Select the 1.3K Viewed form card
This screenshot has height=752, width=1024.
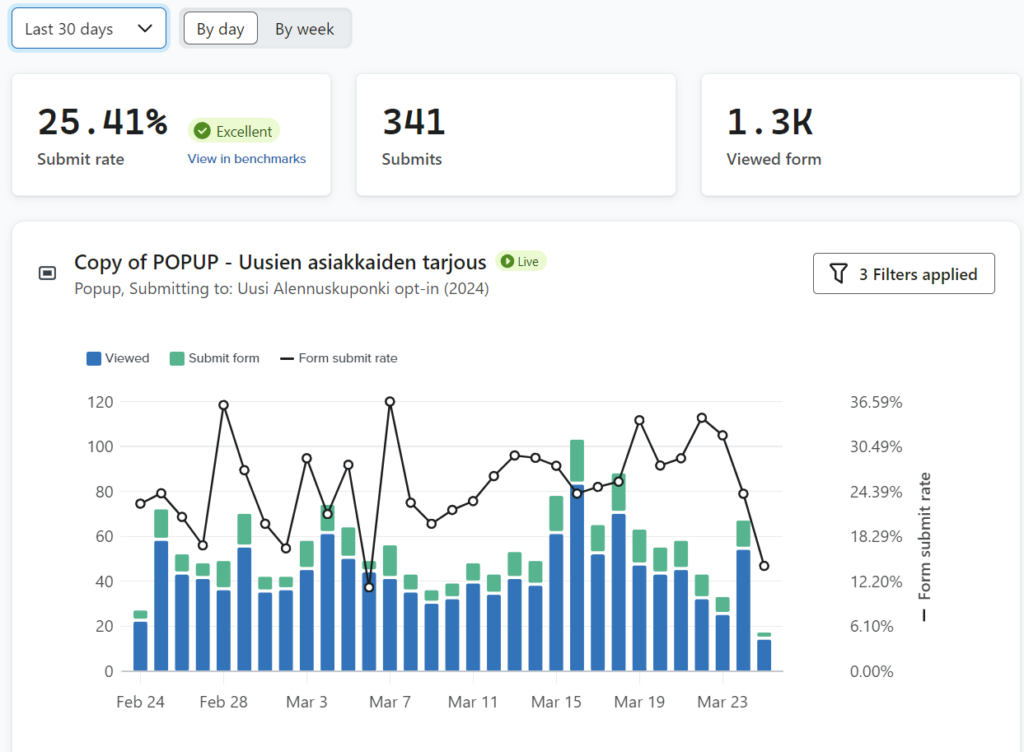[x=860, y=134]
